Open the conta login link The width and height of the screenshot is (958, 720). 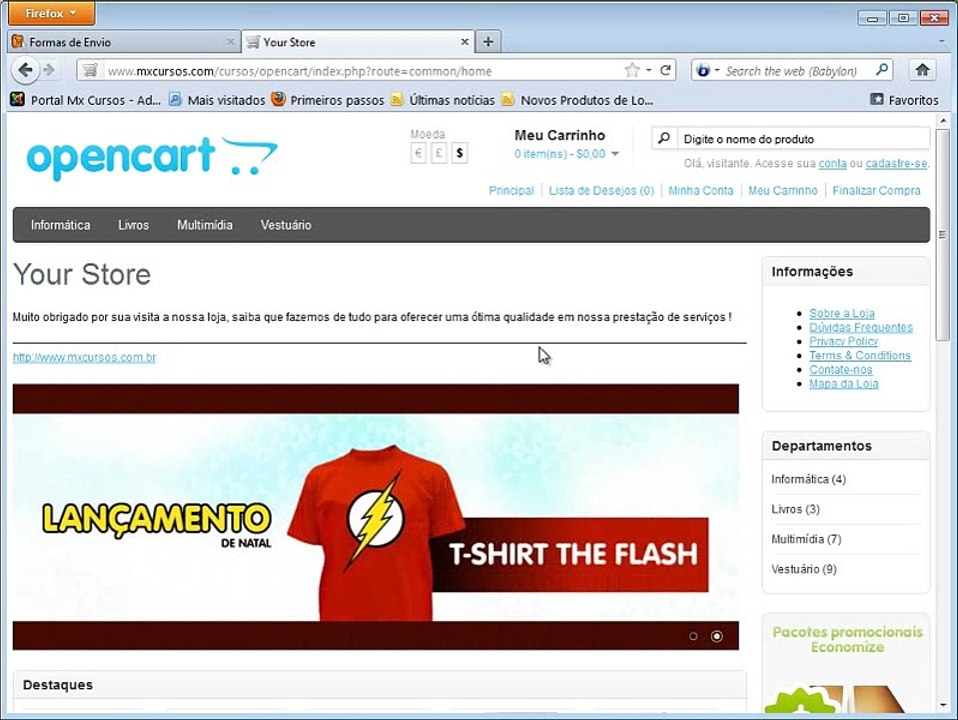[x=832, y=163]
